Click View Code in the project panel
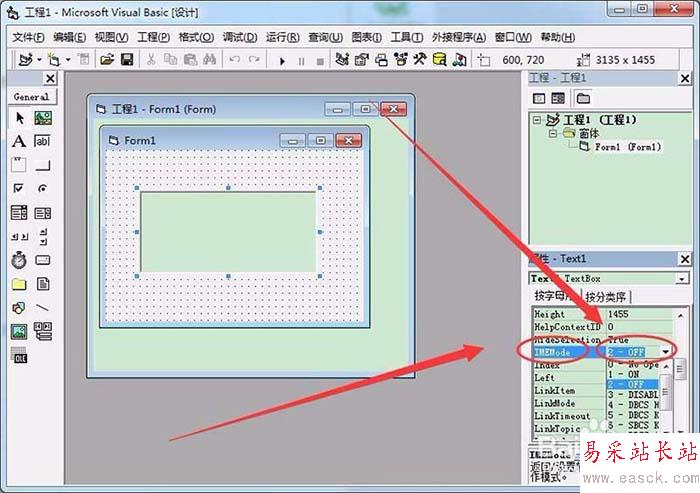 point(539,98)
